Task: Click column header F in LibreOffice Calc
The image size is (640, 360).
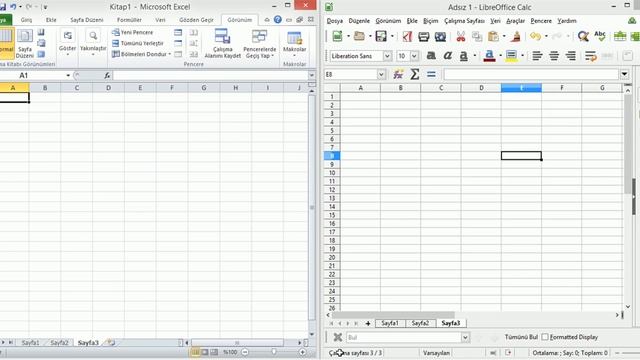Action: pyautogui.click(x=562, y=88)
